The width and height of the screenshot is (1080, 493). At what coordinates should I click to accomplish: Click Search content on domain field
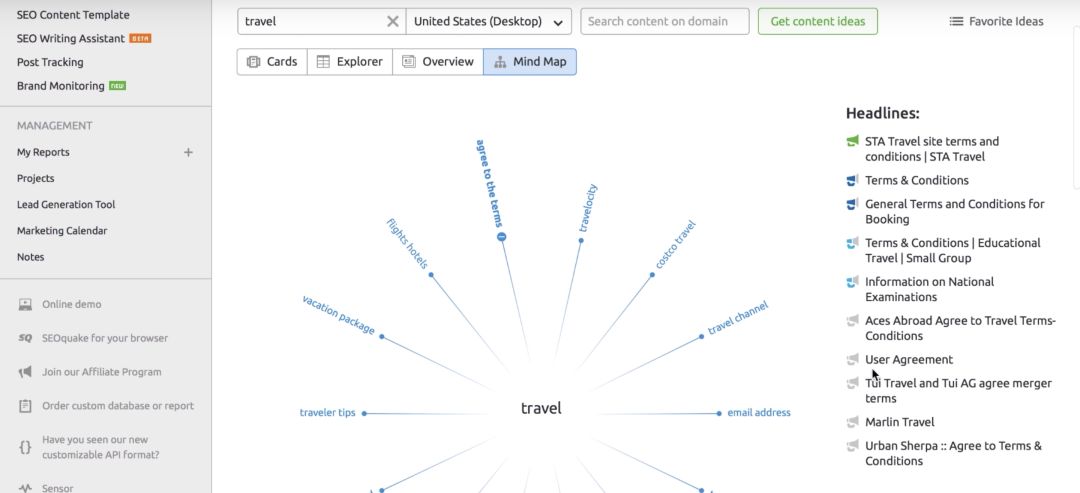[x=665, y=21]
